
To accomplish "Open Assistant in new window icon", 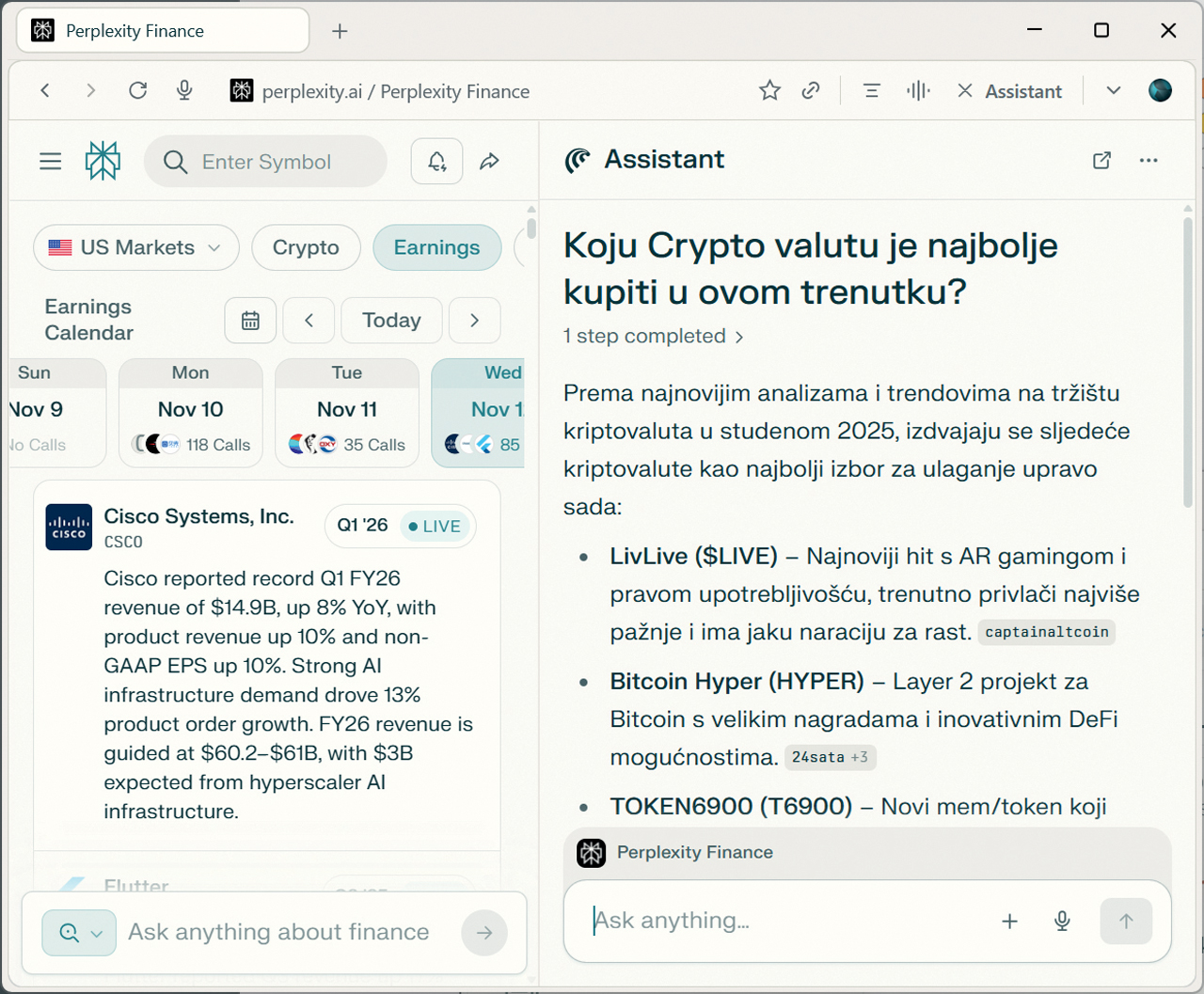I will (1101, 160).
